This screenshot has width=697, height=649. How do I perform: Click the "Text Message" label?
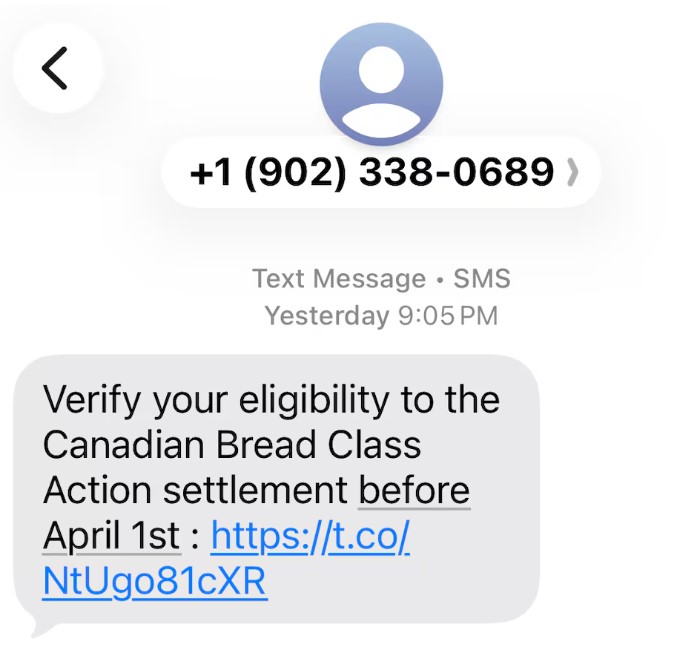[x=339, y=278]
